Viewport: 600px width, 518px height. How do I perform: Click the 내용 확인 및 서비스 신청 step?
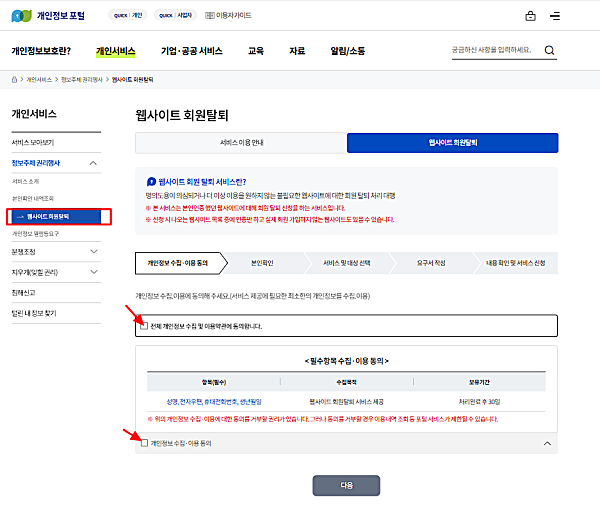[515, 263]
